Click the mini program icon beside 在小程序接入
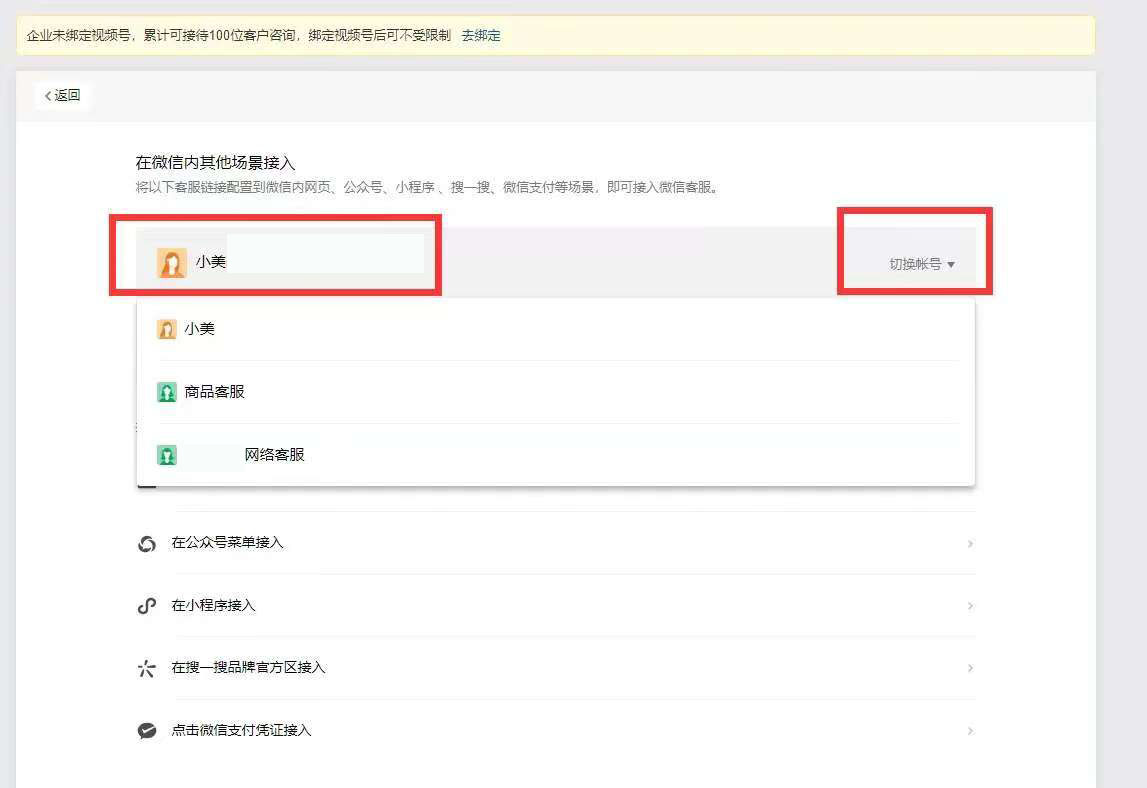Viewport: 1147px width, 788px height. coord(147,606)
